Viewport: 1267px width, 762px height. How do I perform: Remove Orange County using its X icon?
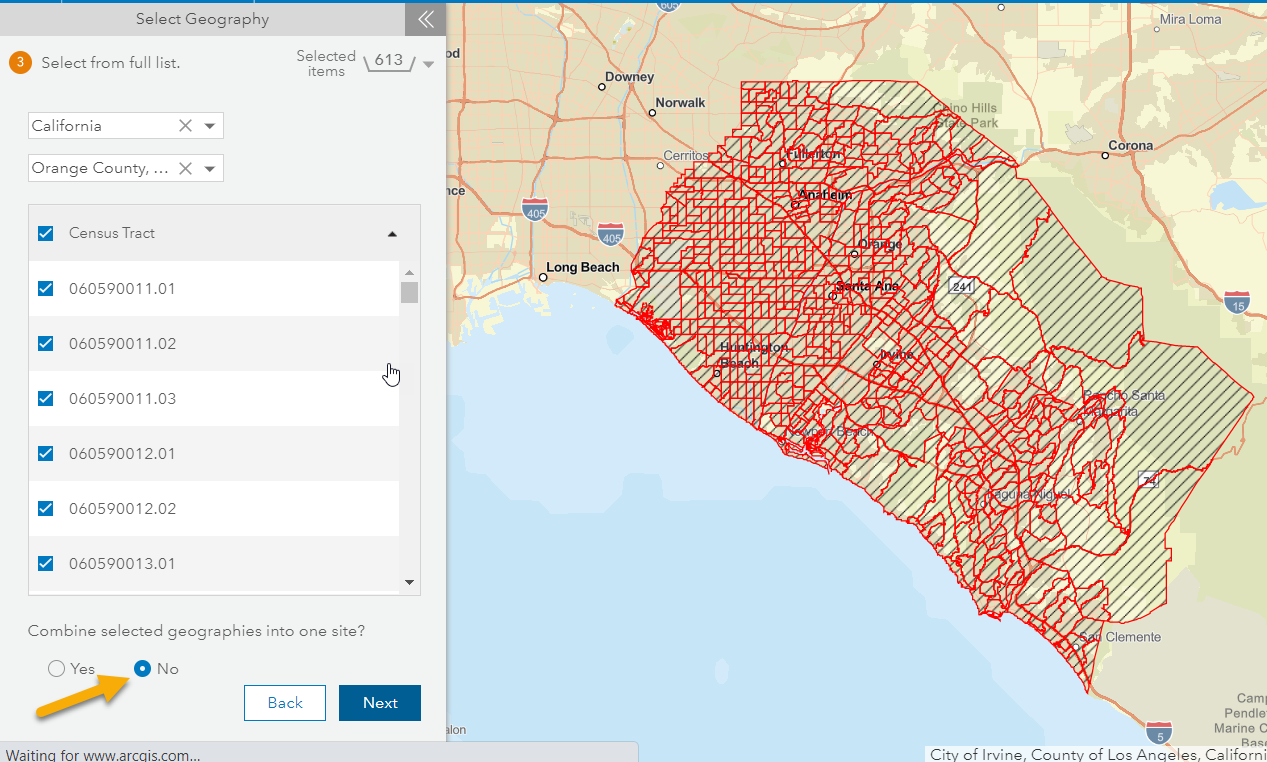[x=185, y=168]
